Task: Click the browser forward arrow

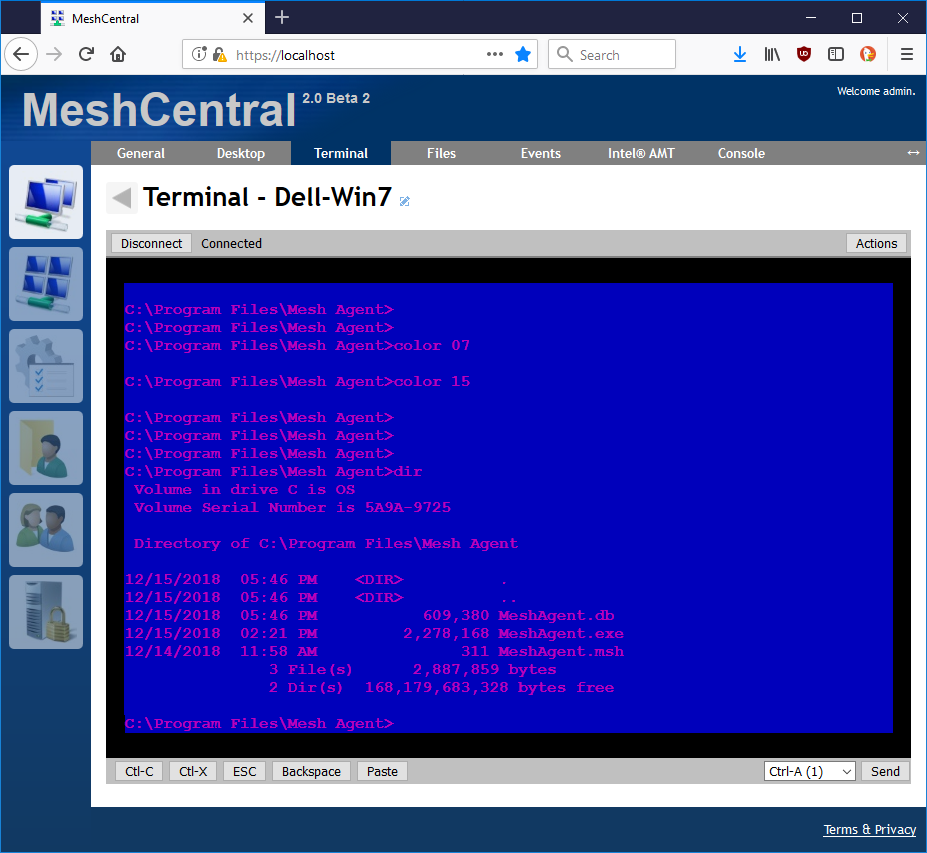Action: click(x=54, y=54)
